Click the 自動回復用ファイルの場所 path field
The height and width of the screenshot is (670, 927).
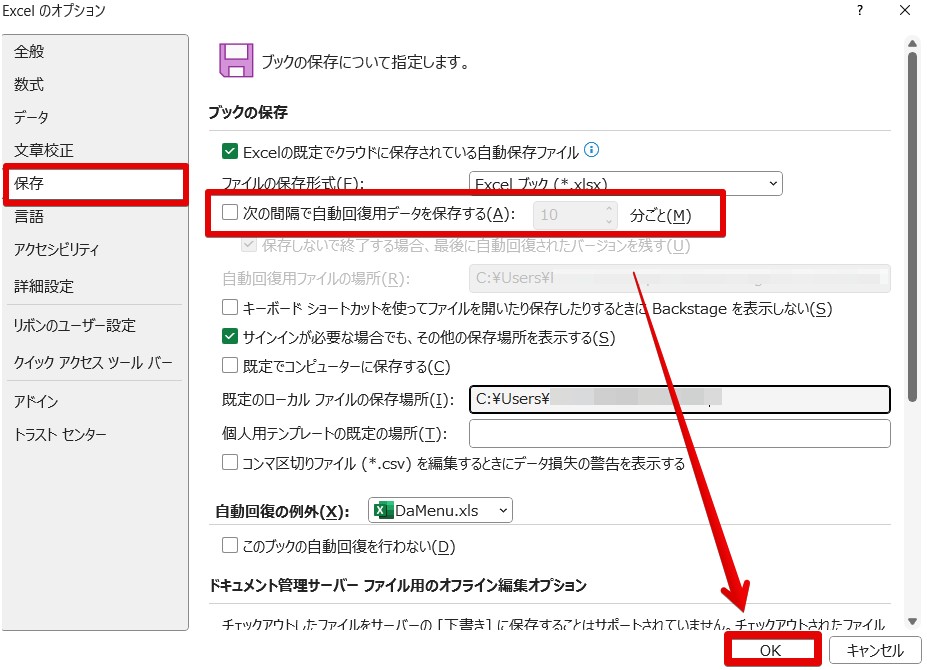click(680, 278)
